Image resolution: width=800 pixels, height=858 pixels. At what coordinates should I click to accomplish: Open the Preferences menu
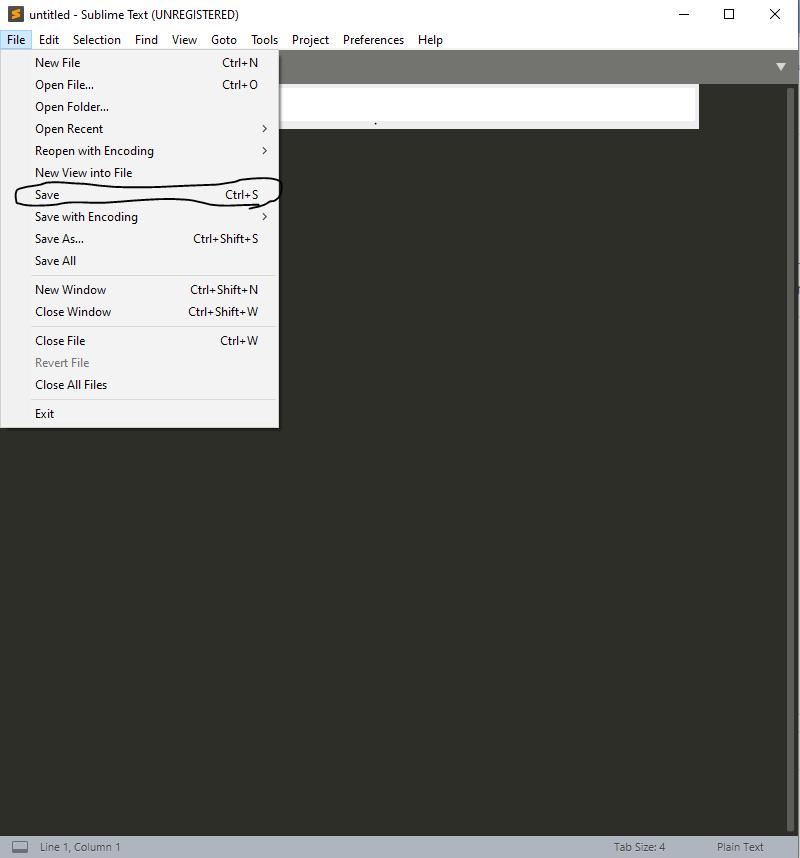coord(373,40)
